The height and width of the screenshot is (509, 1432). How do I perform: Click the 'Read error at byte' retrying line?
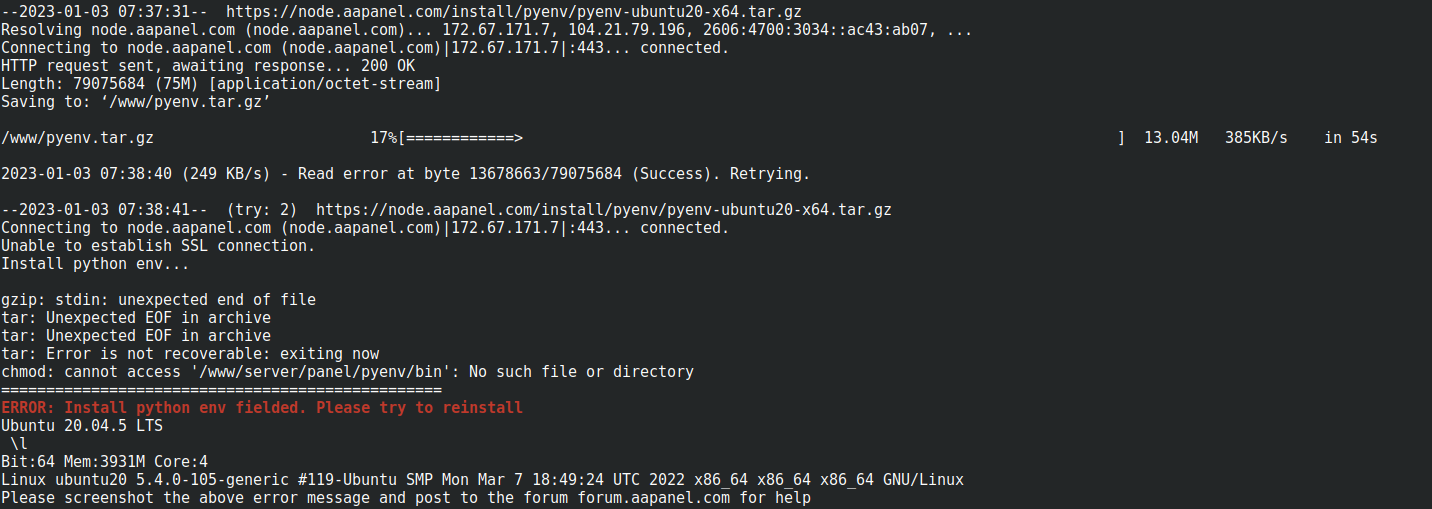[x=405, y=174]
